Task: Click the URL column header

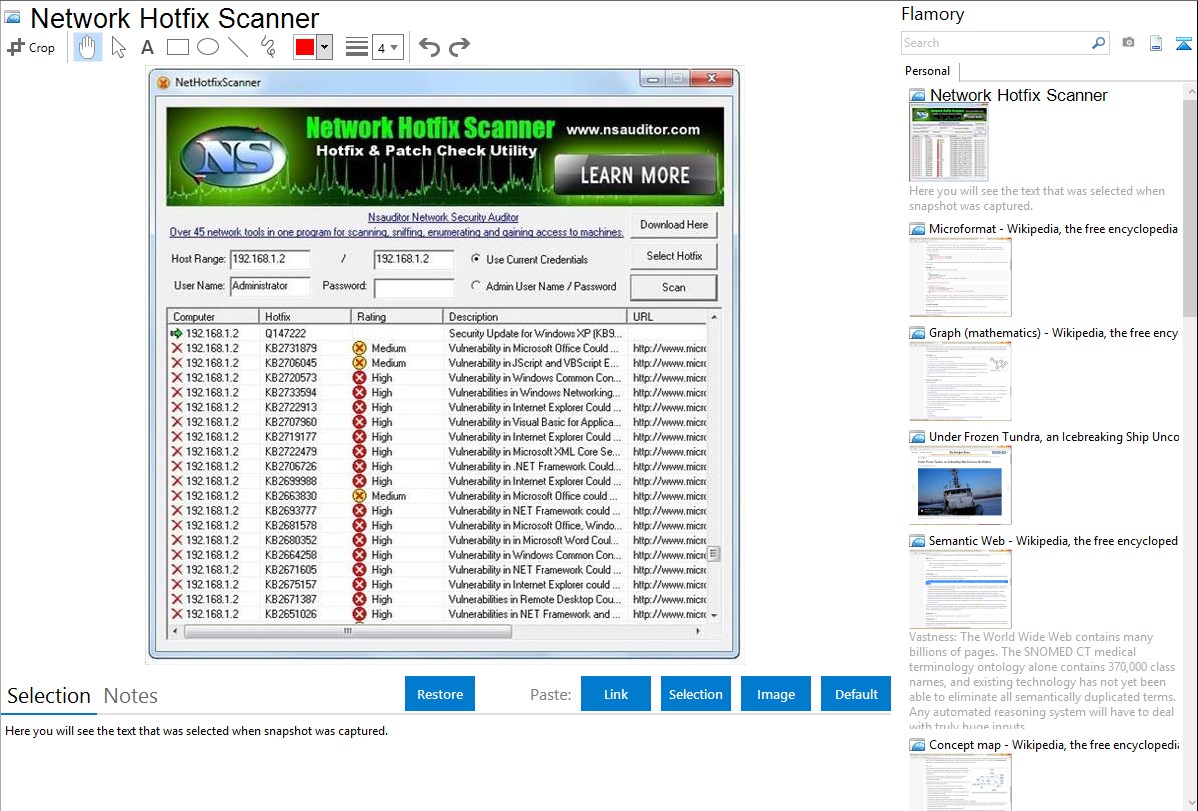Action: (667, 316)
